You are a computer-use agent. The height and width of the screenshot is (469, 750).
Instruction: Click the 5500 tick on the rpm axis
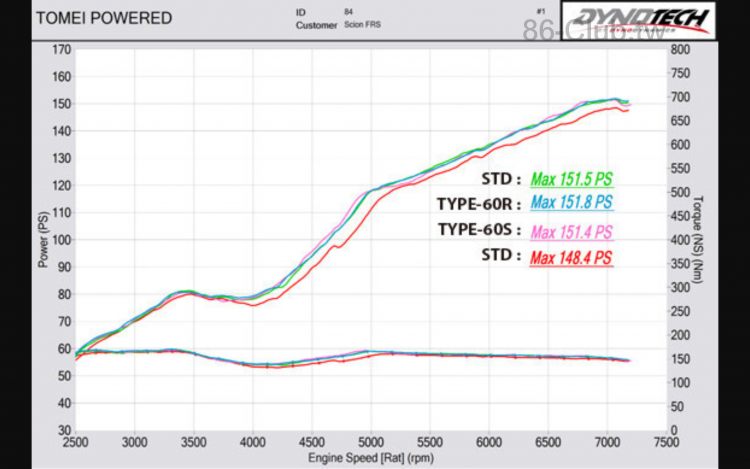pos(430,442)
